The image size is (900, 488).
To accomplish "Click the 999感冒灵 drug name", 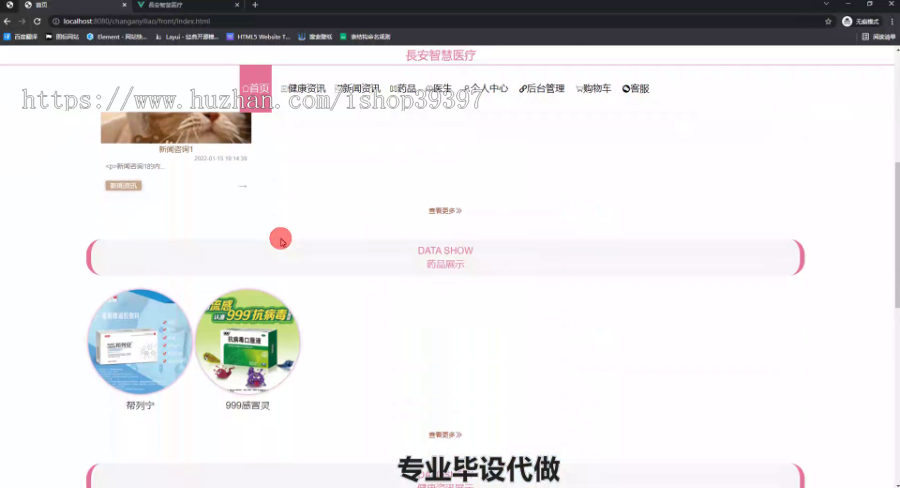I will tap(247, 405).
